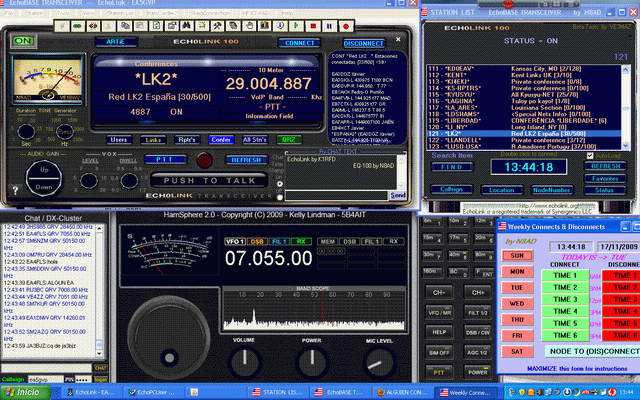The height and width of the screenshot is (400, 640).
Task: Toggle the SIM OFF button on HamSphere keypad
Action: coord(439,352)
